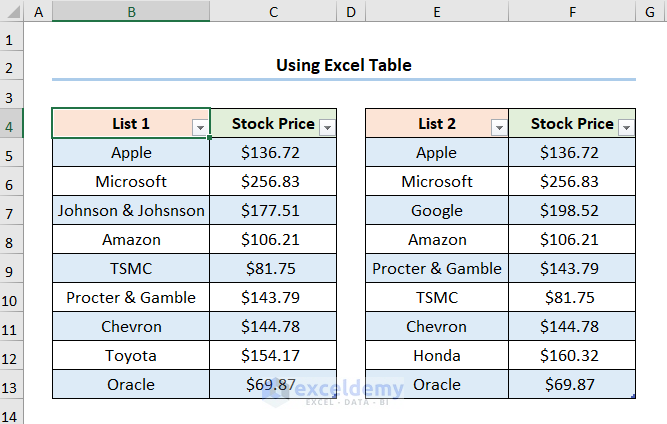Select the Google cell in List 2
The width and height of the screenshot is (667, 424).
click(437, 211)
